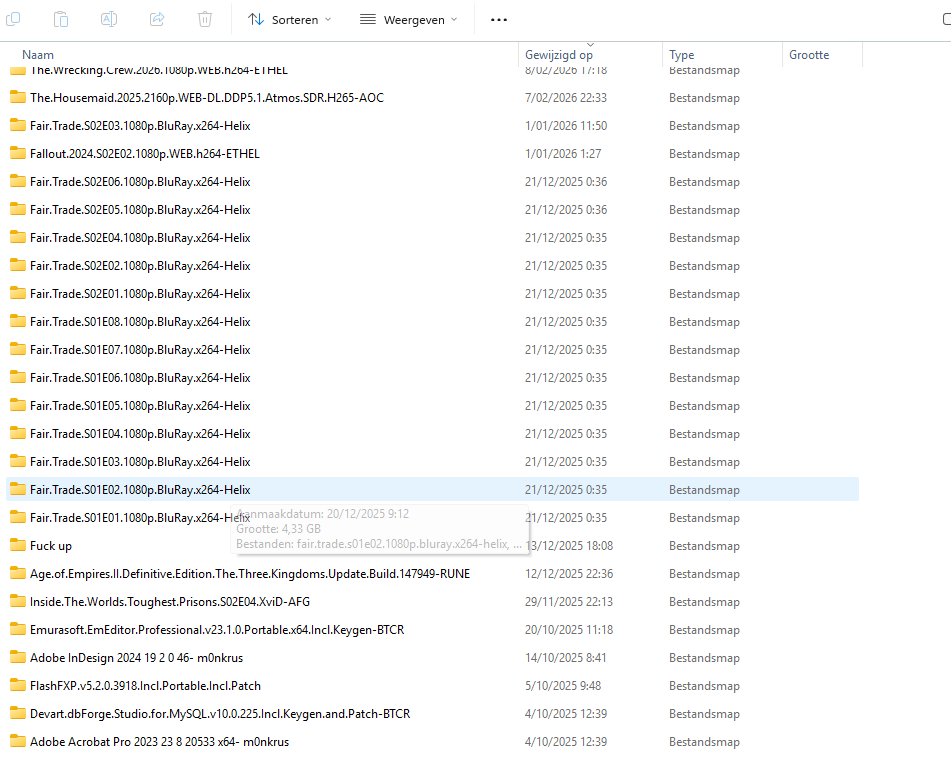Click the Share icon in the toolbar
Image resolution: width=951 pixels, height=758 pixels.
(157, 19)
